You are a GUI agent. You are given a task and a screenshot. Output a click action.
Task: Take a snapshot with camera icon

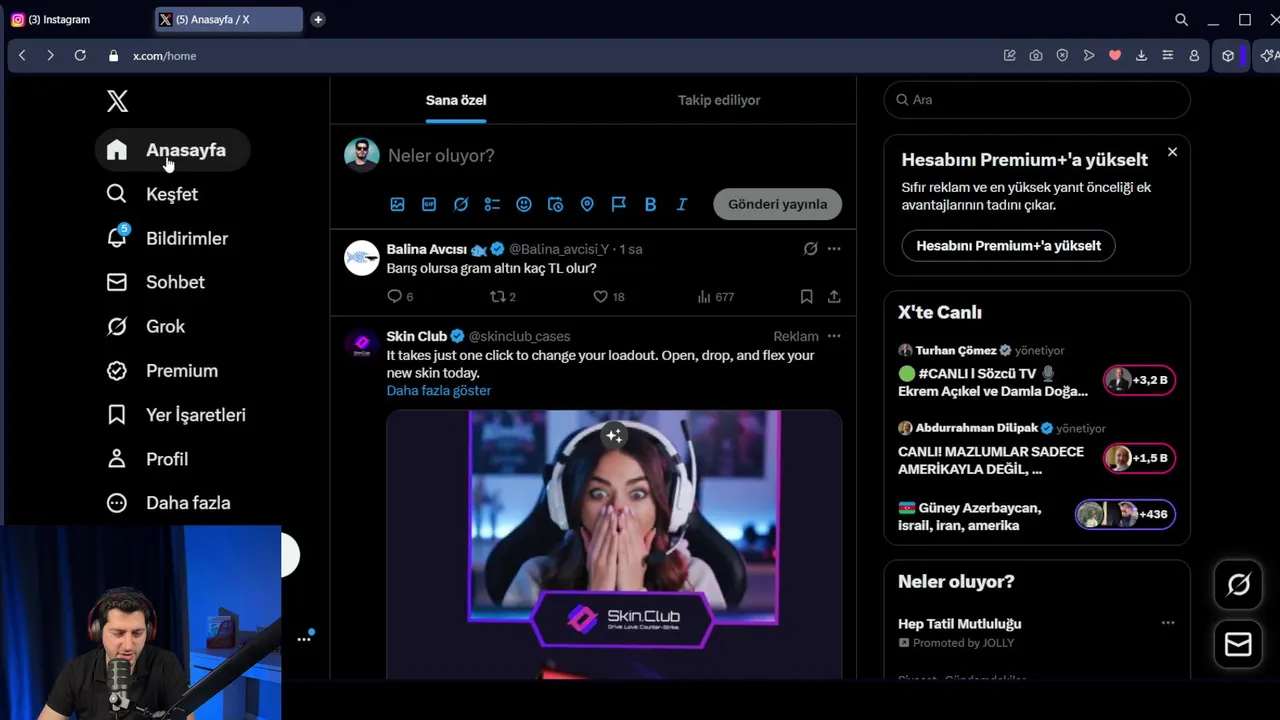tap(1036, 56)
